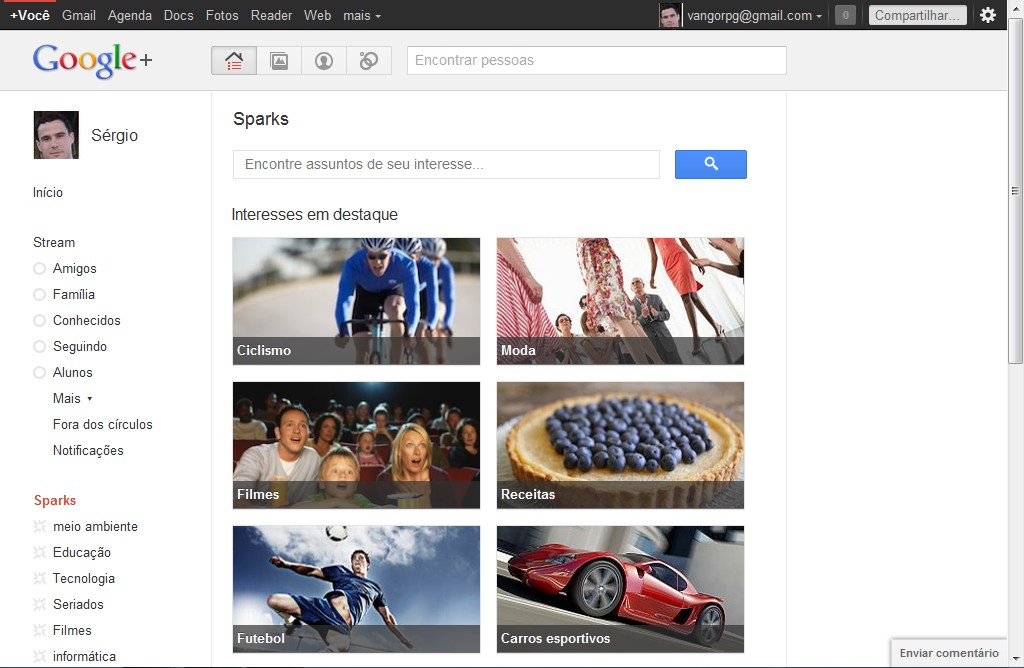Click the Enviar comentário button

[948, 653]
